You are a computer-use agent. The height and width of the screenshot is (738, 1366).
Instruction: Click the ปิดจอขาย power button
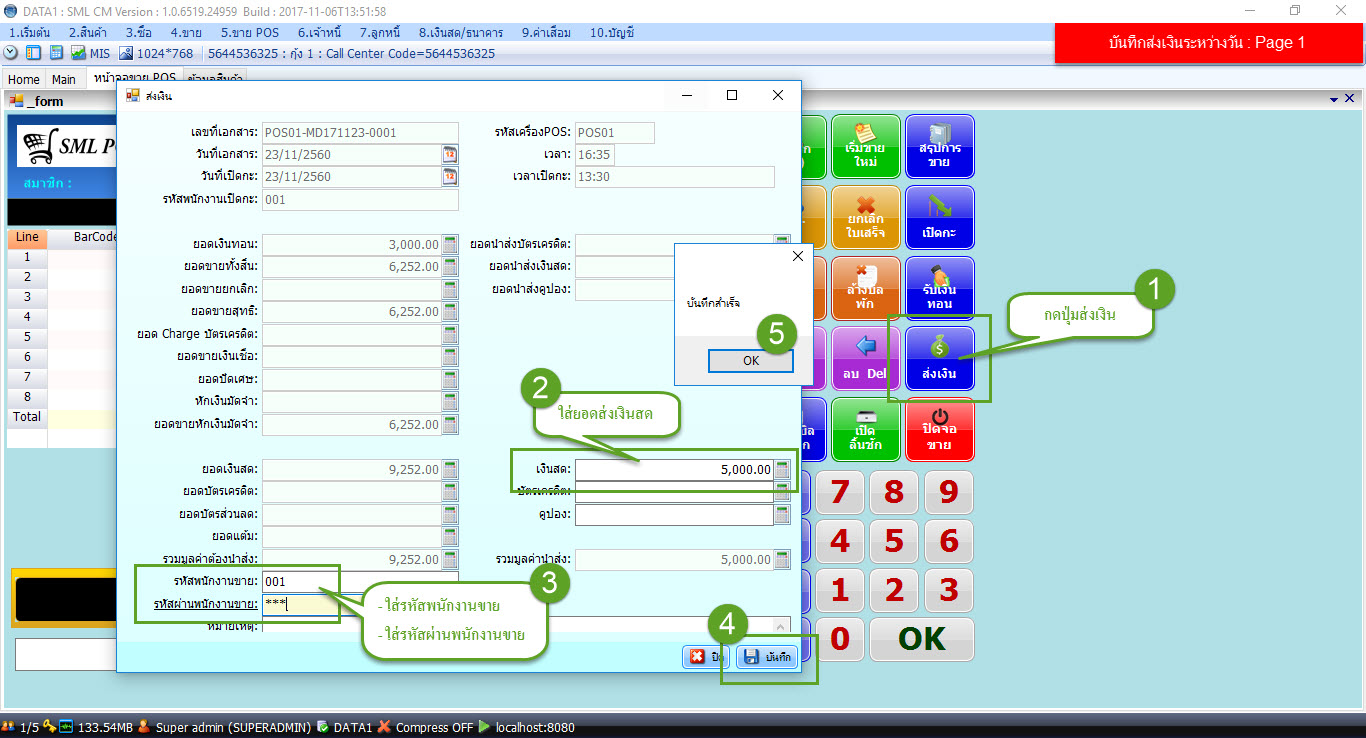coord(939,430)
